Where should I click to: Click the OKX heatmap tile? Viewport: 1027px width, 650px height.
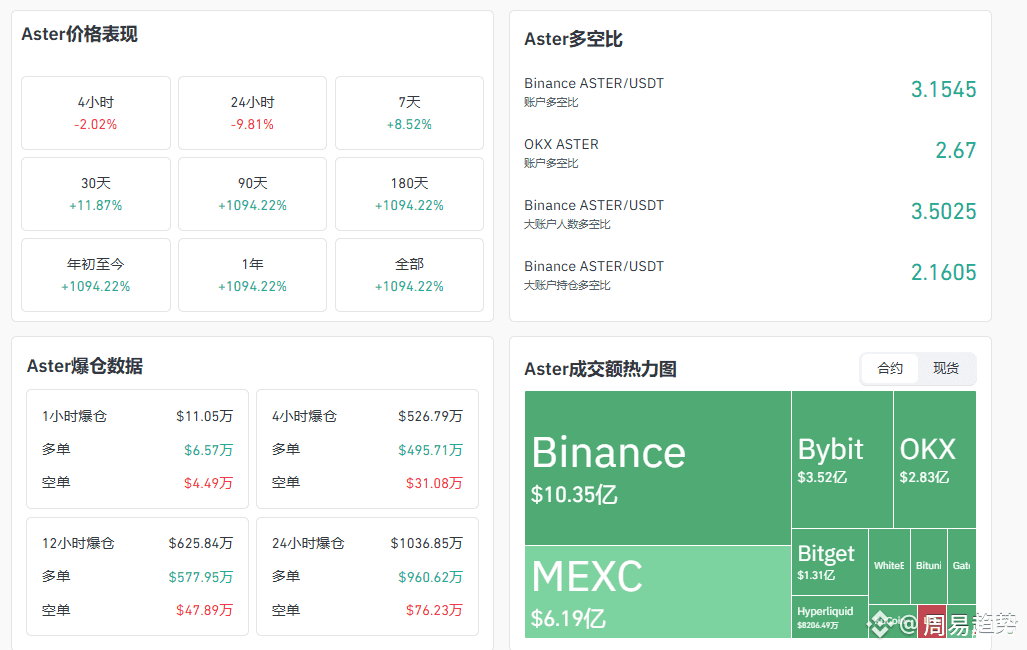(935, 459)
